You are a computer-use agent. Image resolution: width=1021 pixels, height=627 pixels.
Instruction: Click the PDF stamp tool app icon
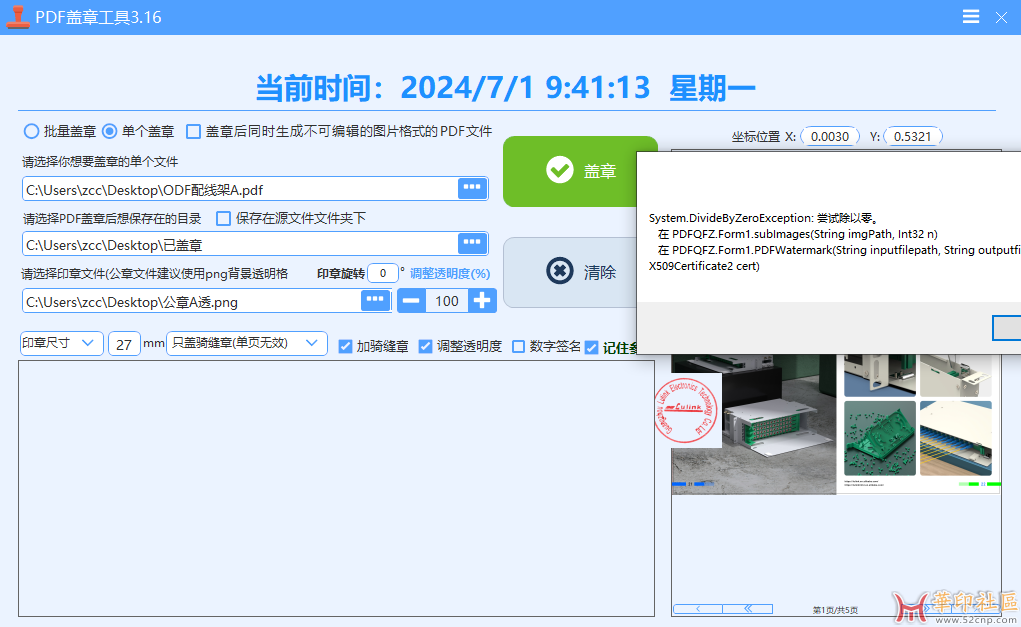pos(18,17)
